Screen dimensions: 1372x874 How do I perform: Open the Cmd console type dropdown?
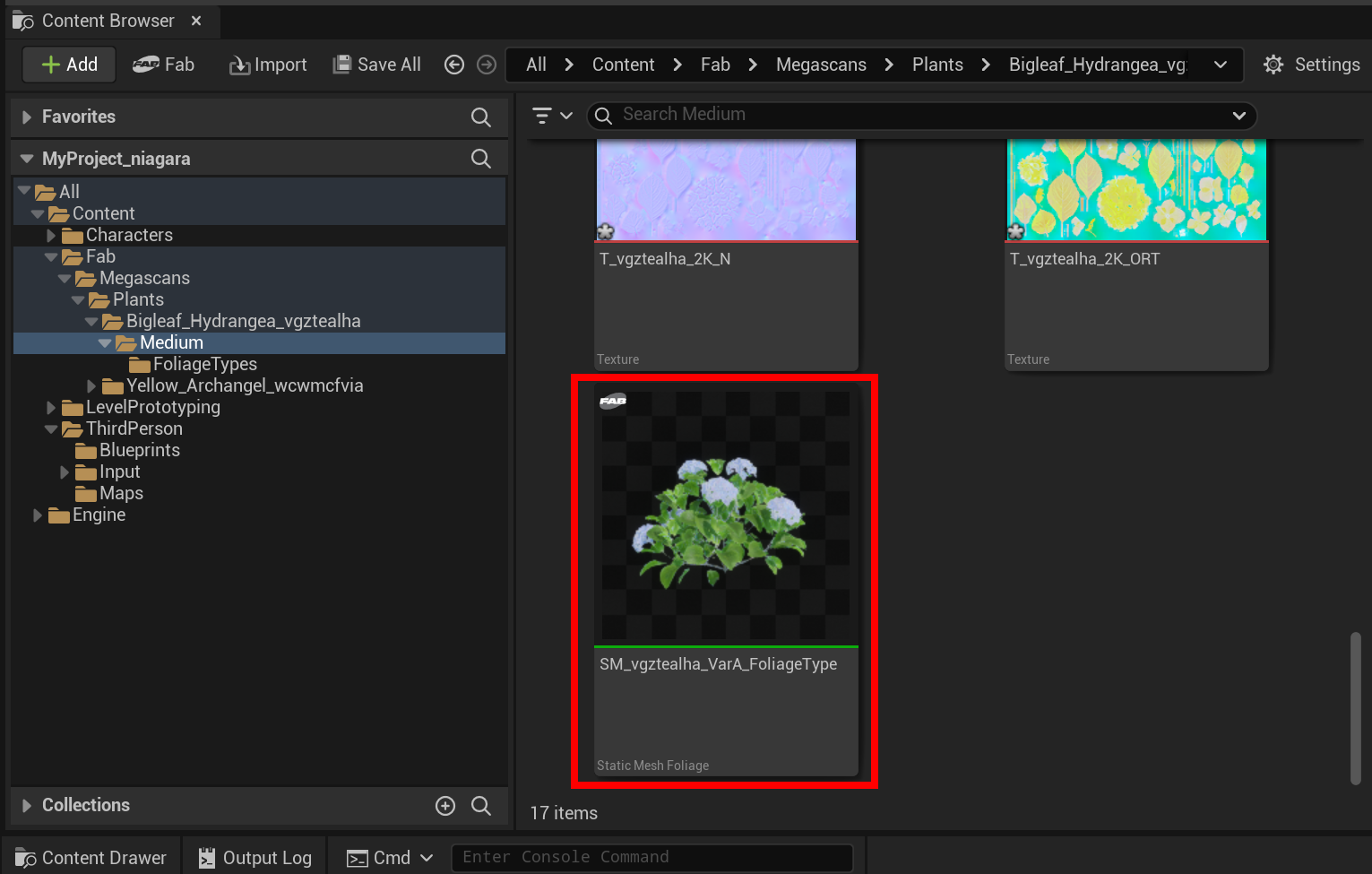pos(391,858)
